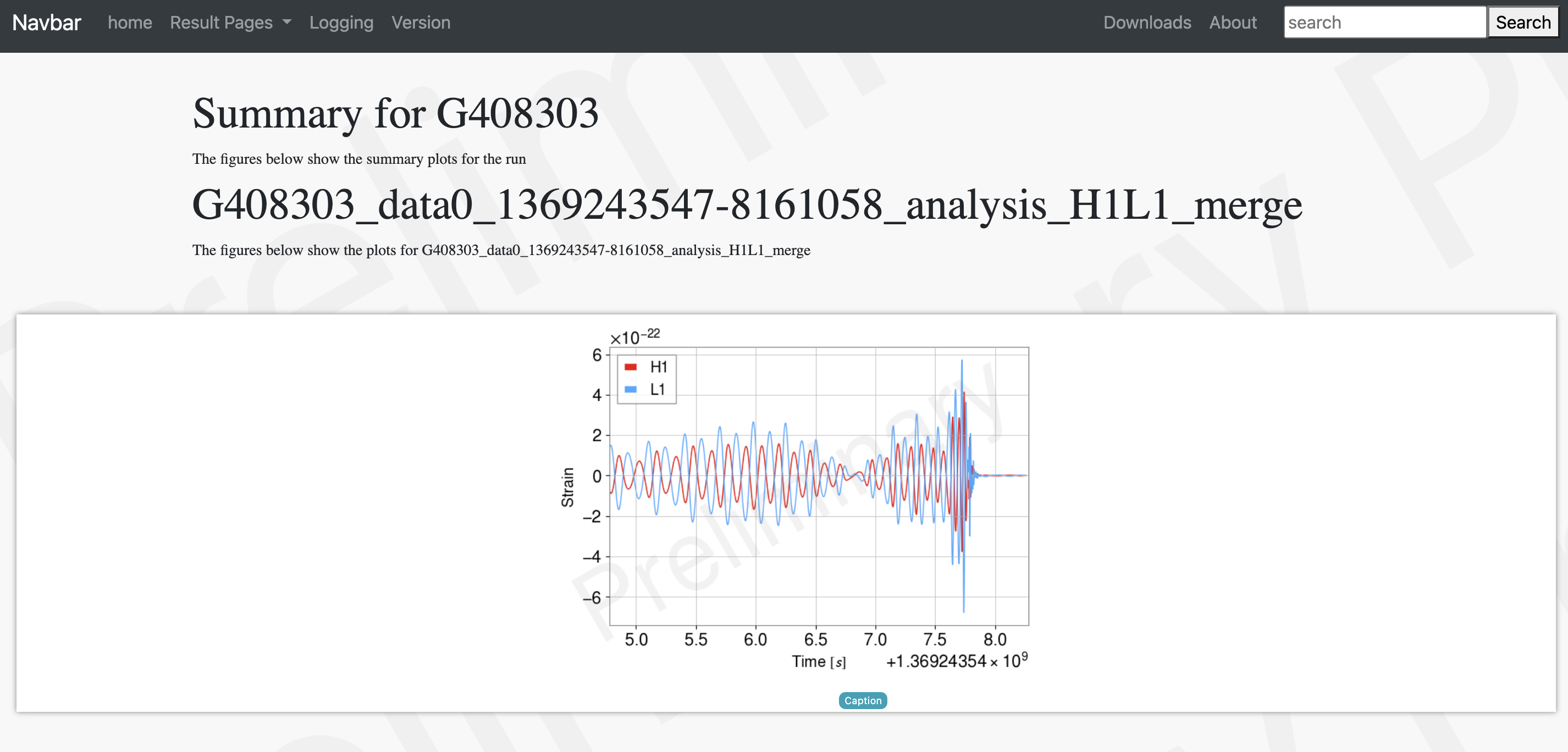Open the About page
The image size is (1568, 752).
(1233, 23)
